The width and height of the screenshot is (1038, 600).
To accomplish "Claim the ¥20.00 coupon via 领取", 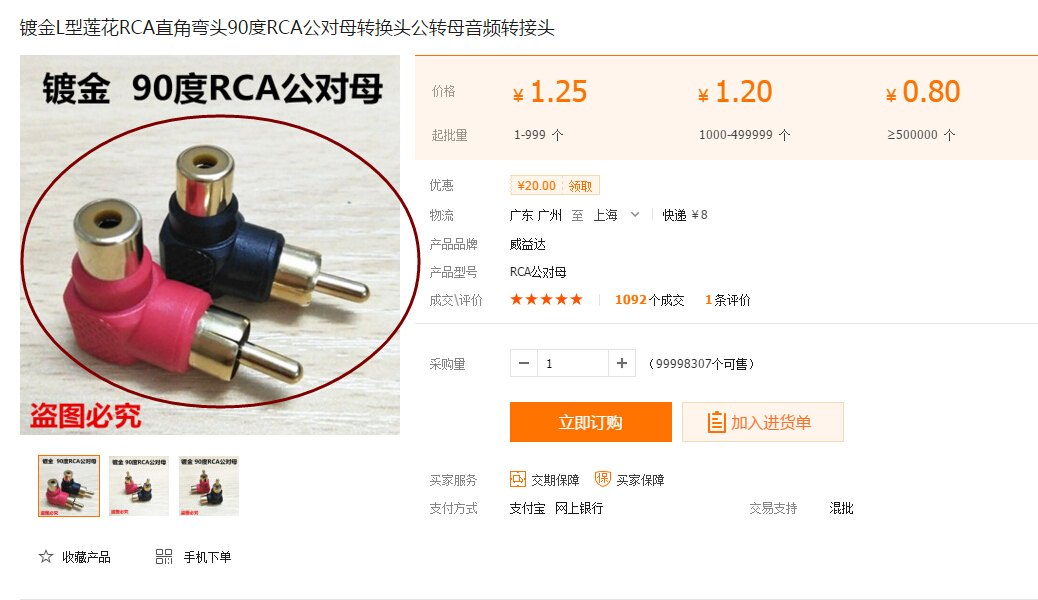I will pos(580,185).
